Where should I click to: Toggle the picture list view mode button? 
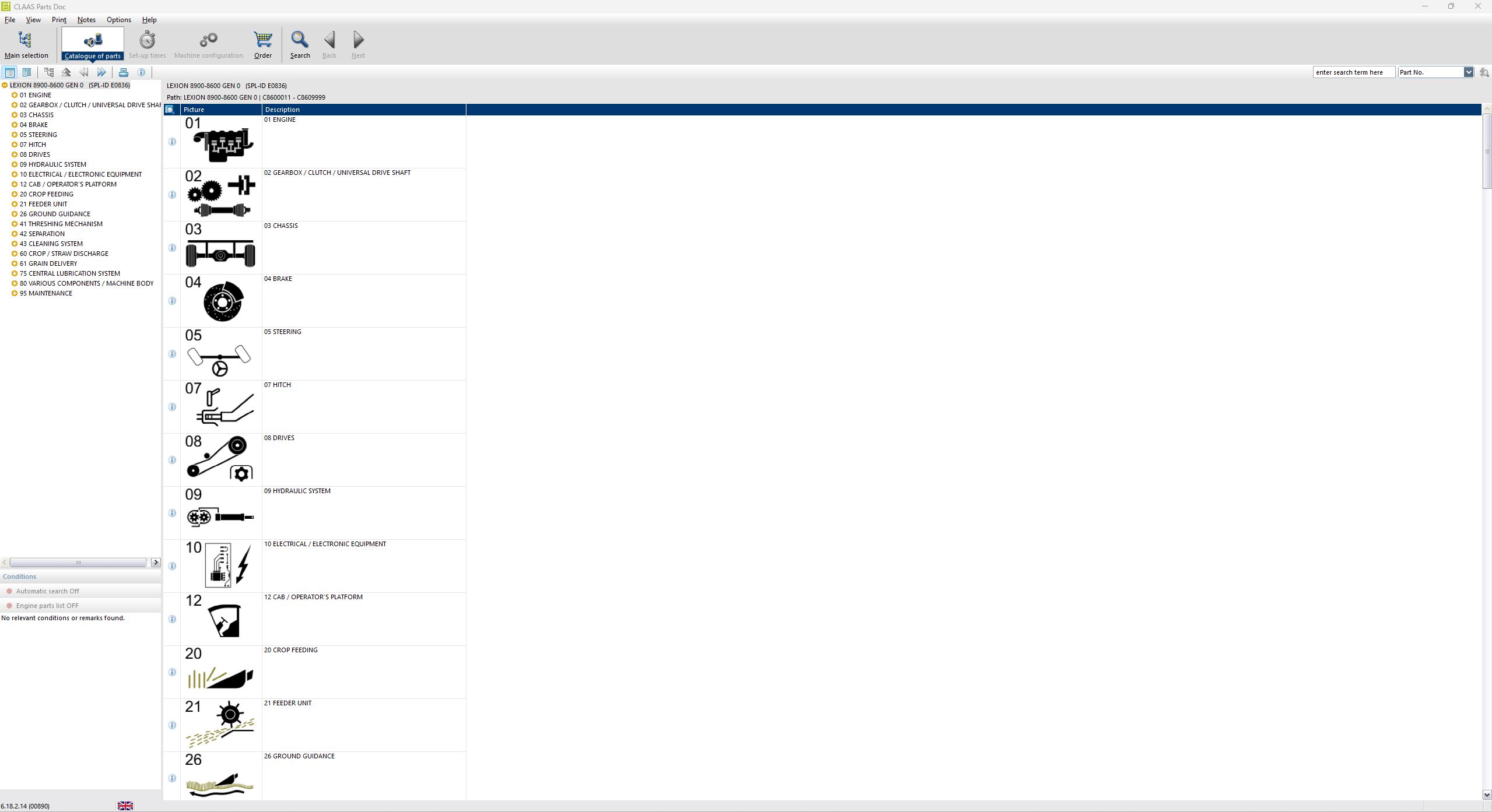pyautogui.click(x=10, y=72)
